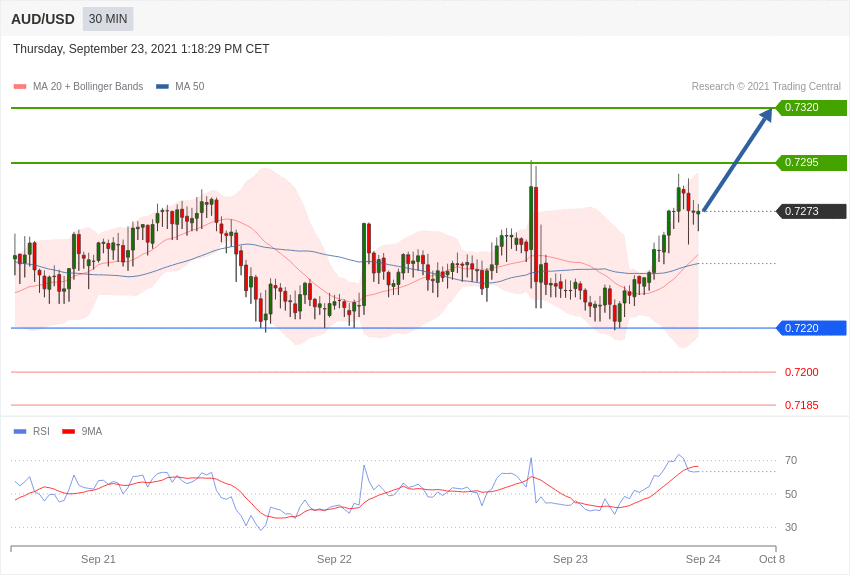This screenshot has width=850, height=576.
Task: Click the Sep 21 date axis label
Action: (98, 559)
